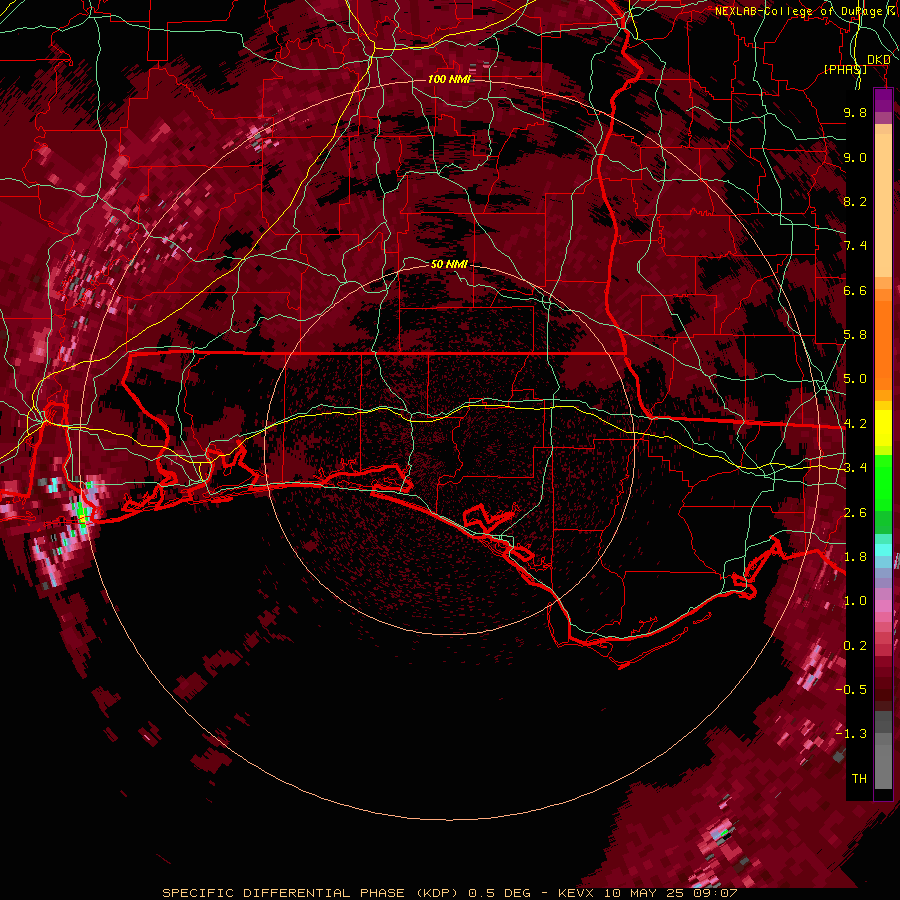Pick the purple segment at the color bar top

point(883,100)
